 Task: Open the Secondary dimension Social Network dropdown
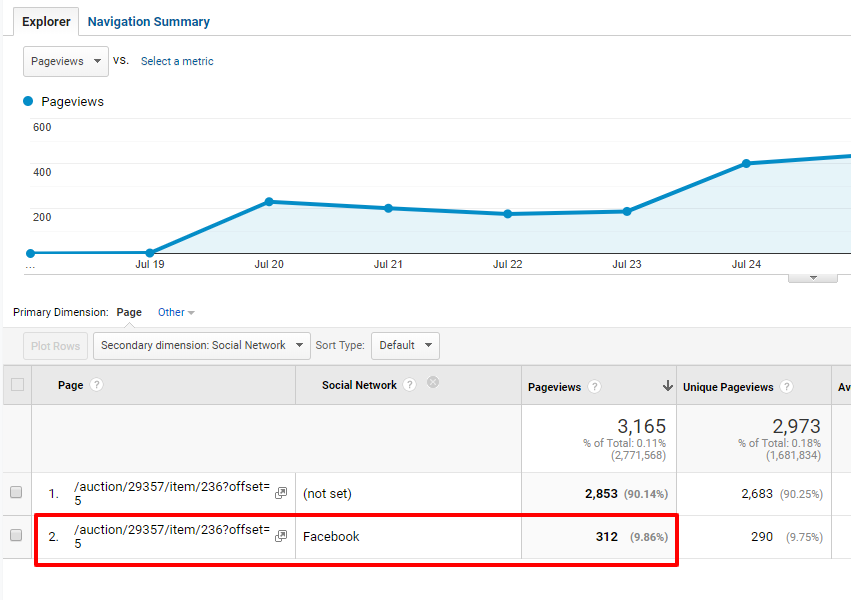200,345
